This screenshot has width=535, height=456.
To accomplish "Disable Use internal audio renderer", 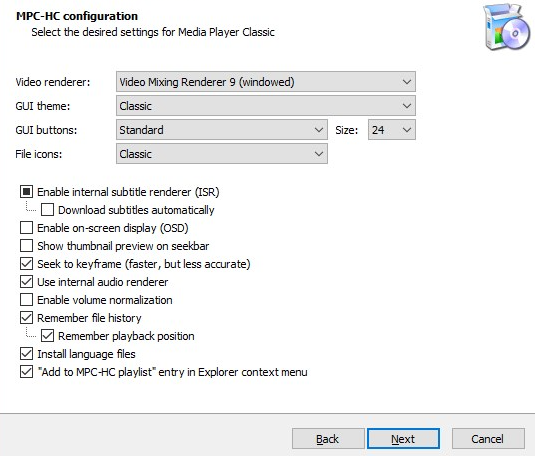I will (26, 282).
